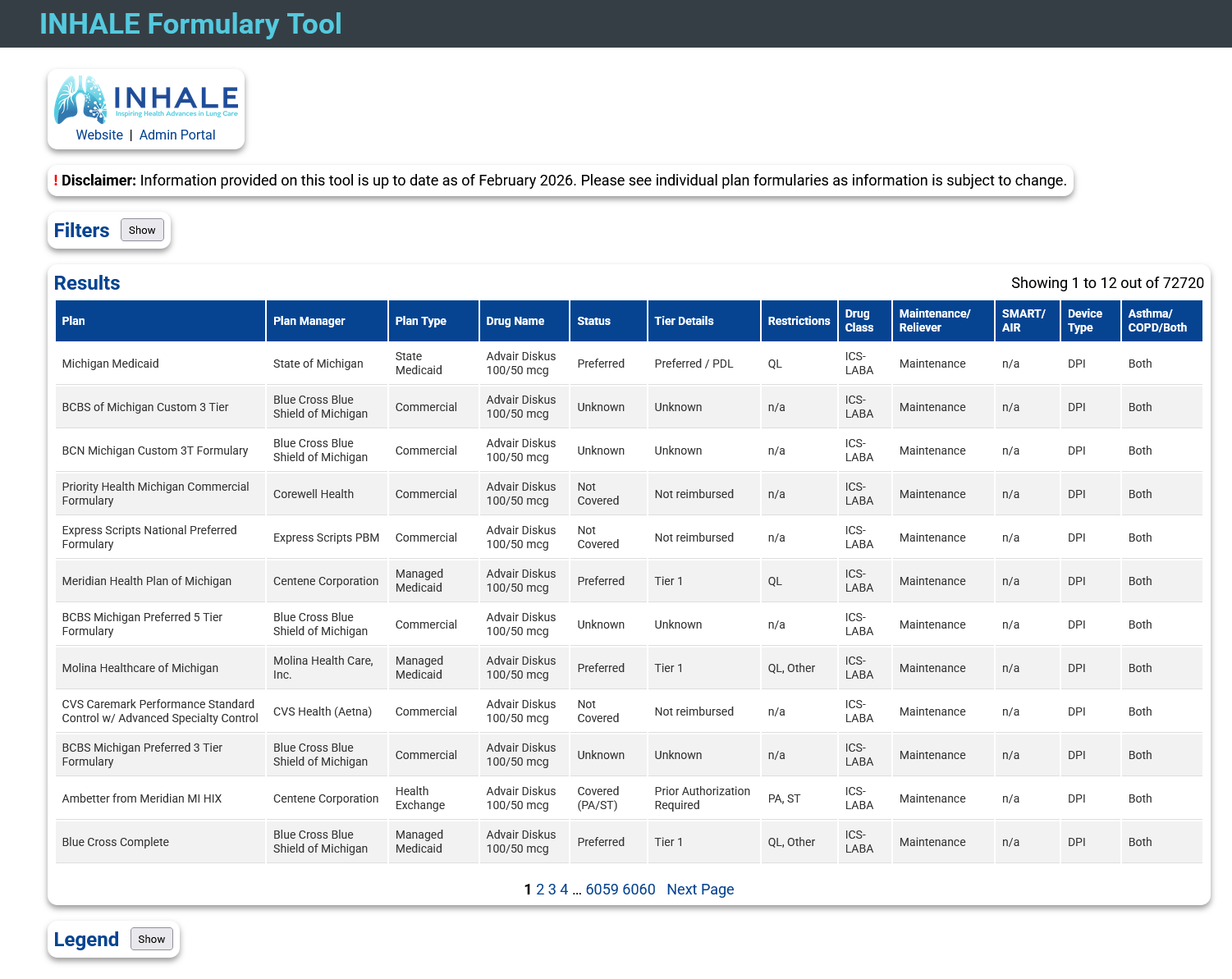Click the Tier Details column header
The height and width of the screenshot is (979, 1232).
703,321
